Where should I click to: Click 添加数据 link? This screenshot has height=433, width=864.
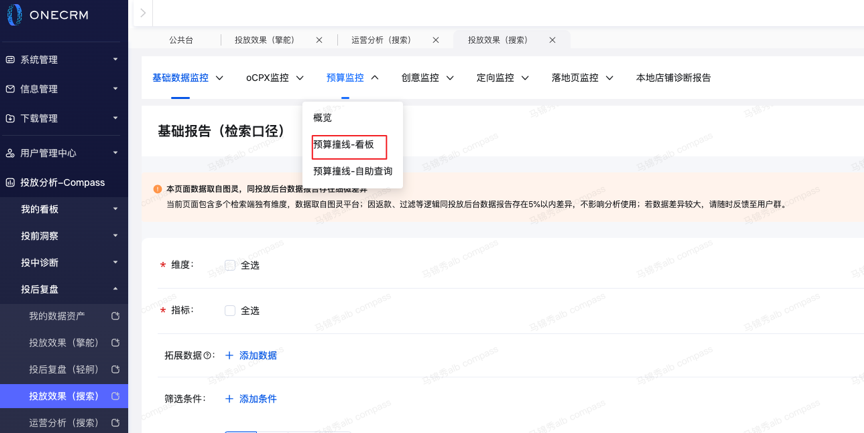(x=250, y=356)
